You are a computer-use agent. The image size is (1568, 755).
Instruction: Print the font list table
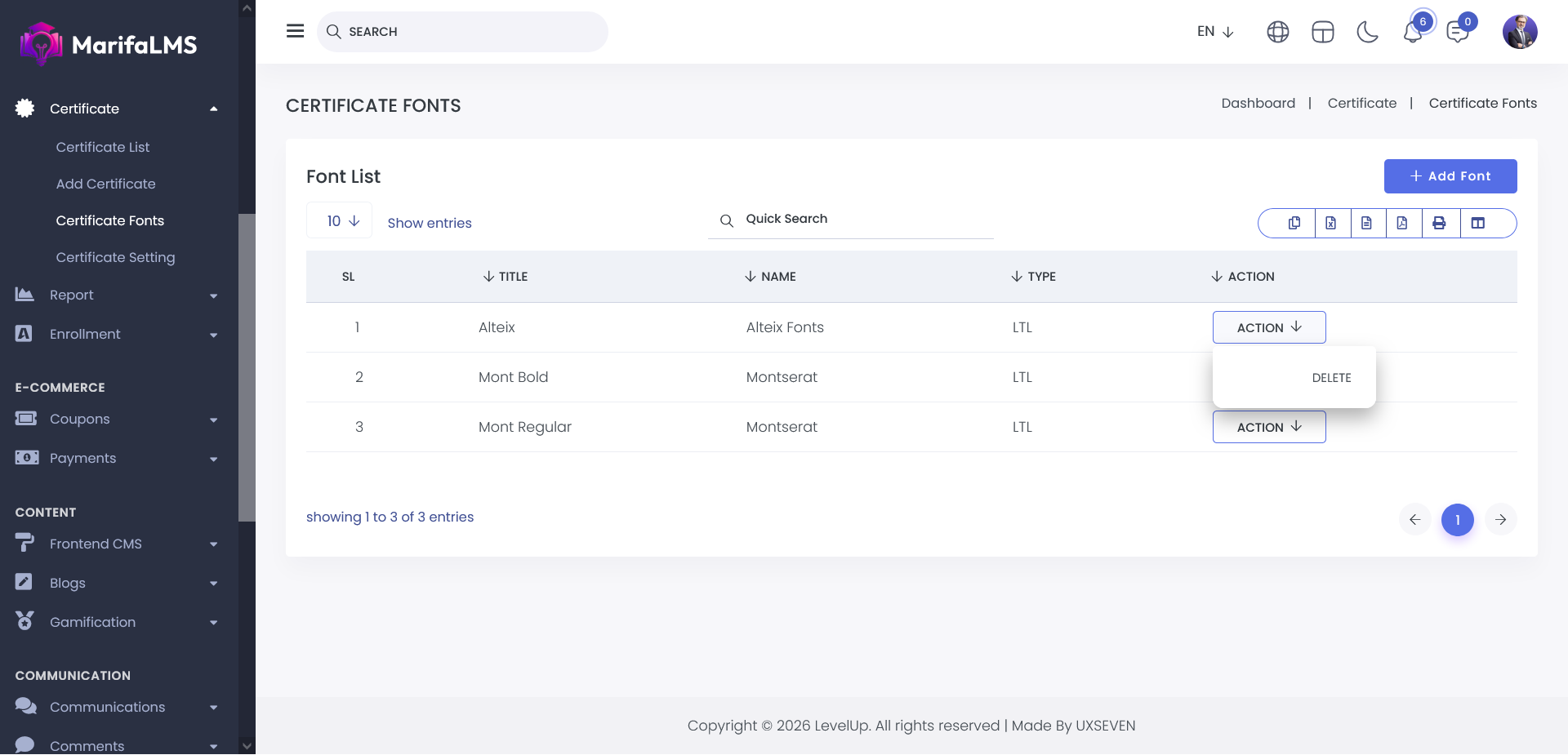click(1439, 223)
